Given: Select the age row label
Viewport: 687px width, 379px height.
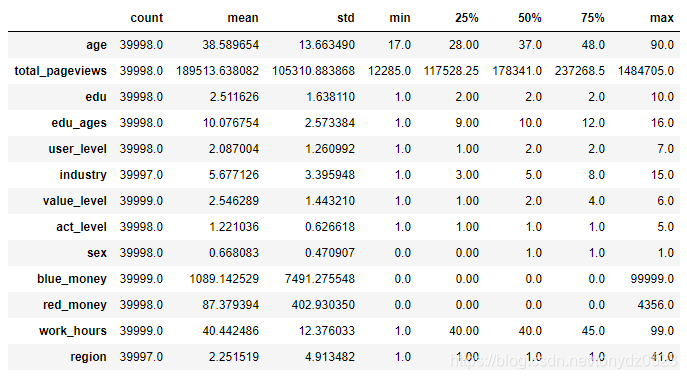Looking at the screenshot, I should coord(96,45).
